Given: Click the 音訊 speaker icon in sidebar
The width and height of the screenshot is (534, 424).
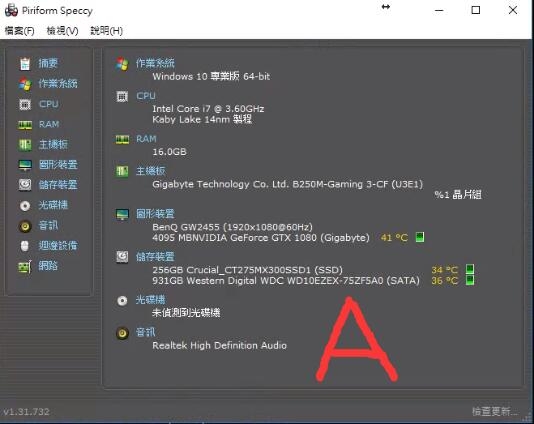Looking at the screenshot, I should point(25,226).
